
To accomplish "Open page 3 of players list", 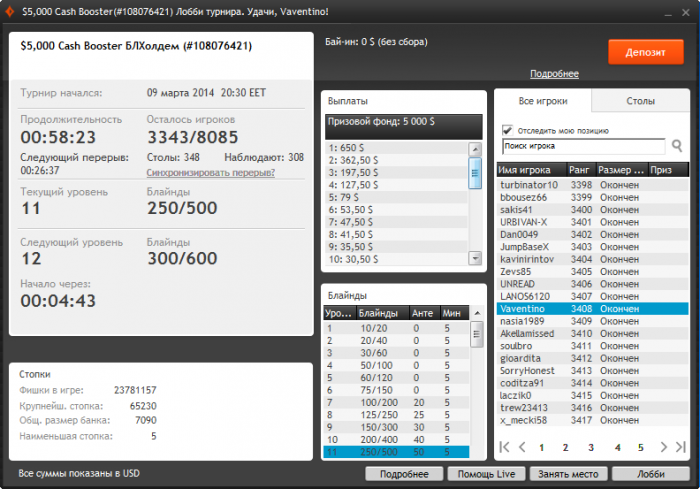I will [x=591, y=447].
